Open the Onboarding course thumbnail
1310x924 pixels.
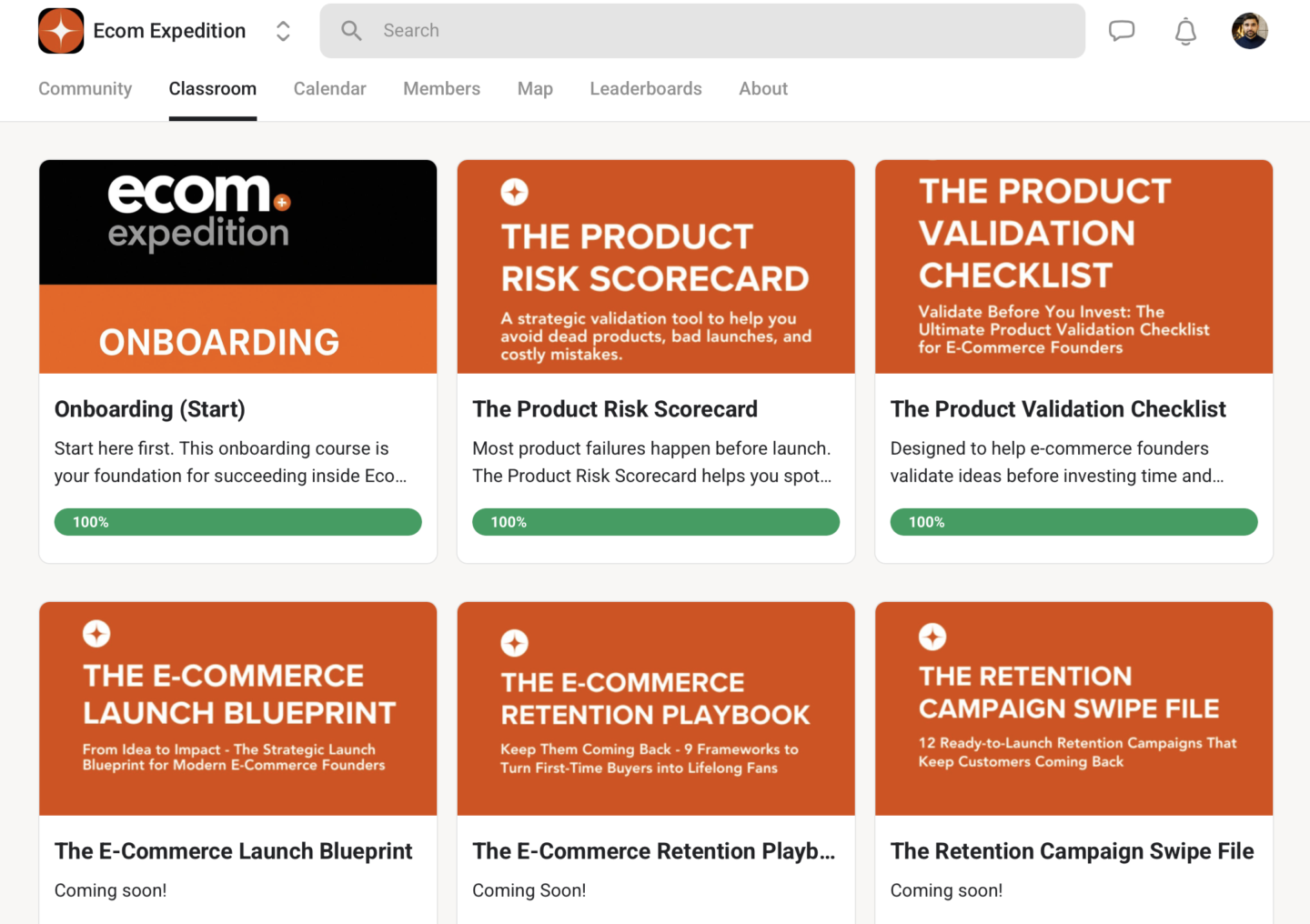click(238, 266)
